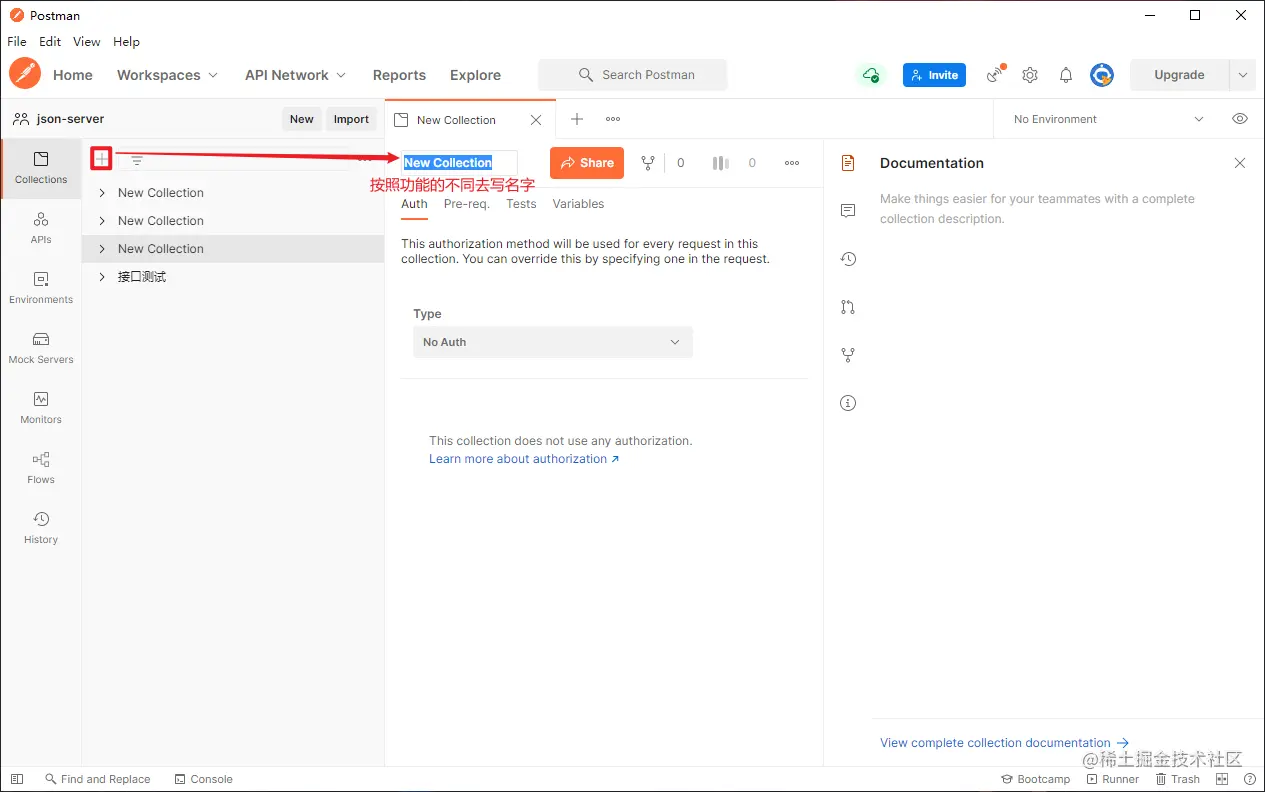Click the Share button

tap(587, 163)
